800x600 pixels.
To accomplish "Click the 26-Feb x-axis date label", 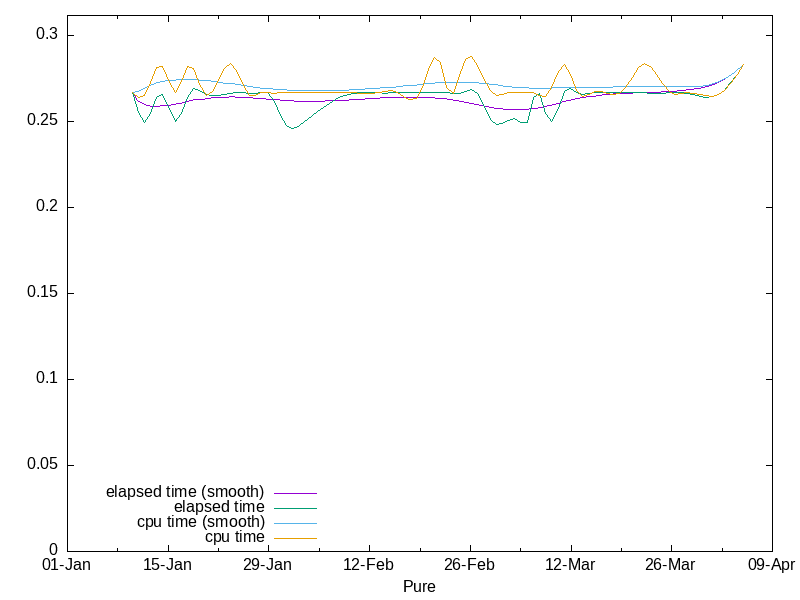I will click(469, 565).
